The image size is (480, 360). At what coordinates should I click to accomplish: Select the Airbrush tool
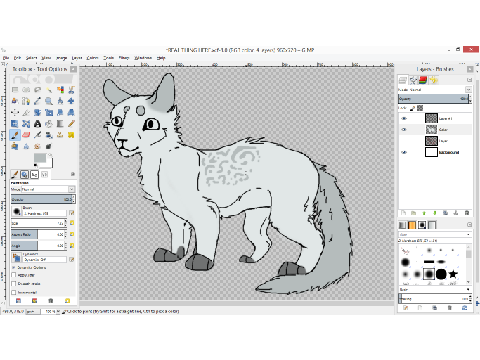(37, 135)
